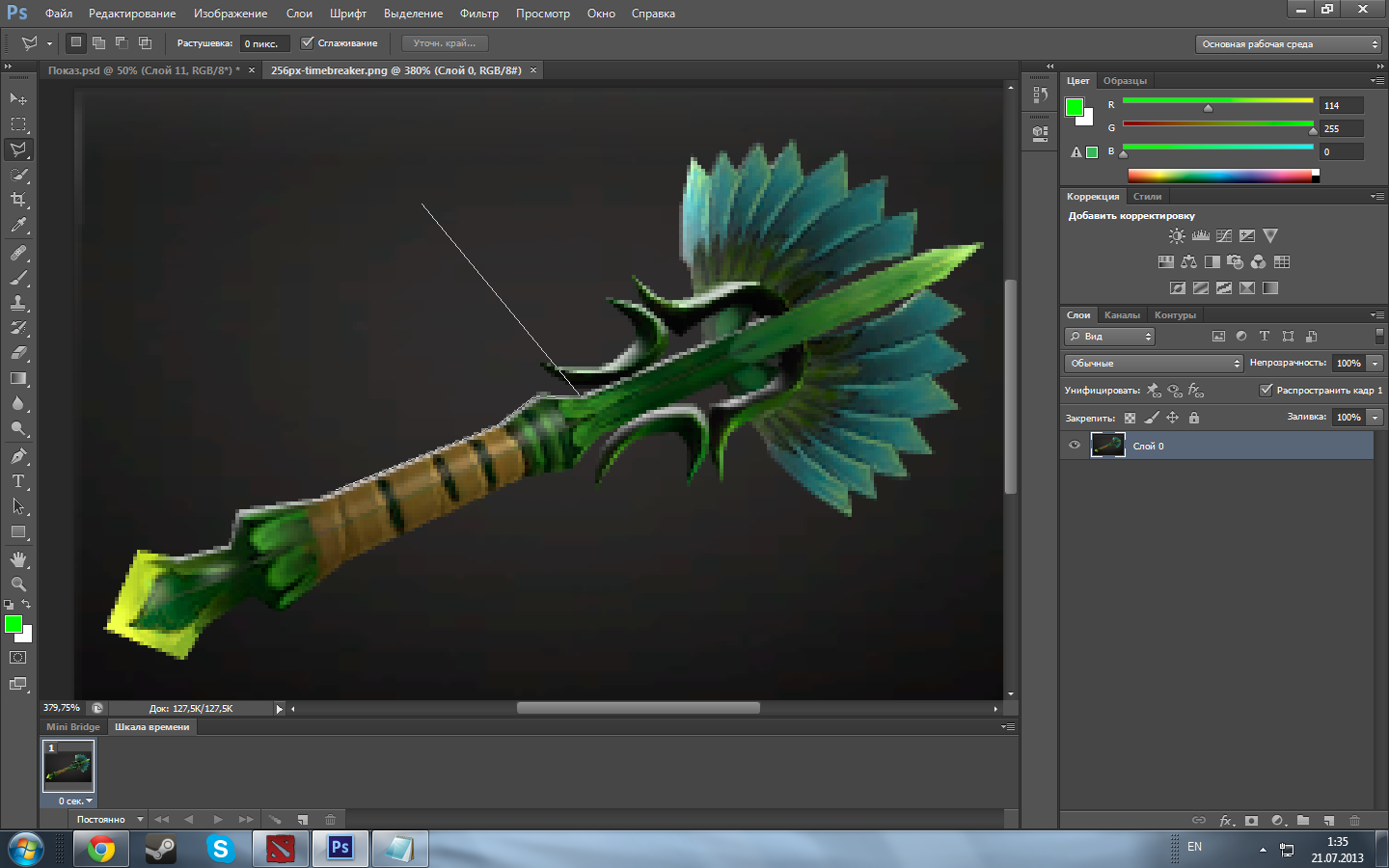Duplicate selected frame in timeline
This screenshot has height=868, width=1389.
coord(302,820)
